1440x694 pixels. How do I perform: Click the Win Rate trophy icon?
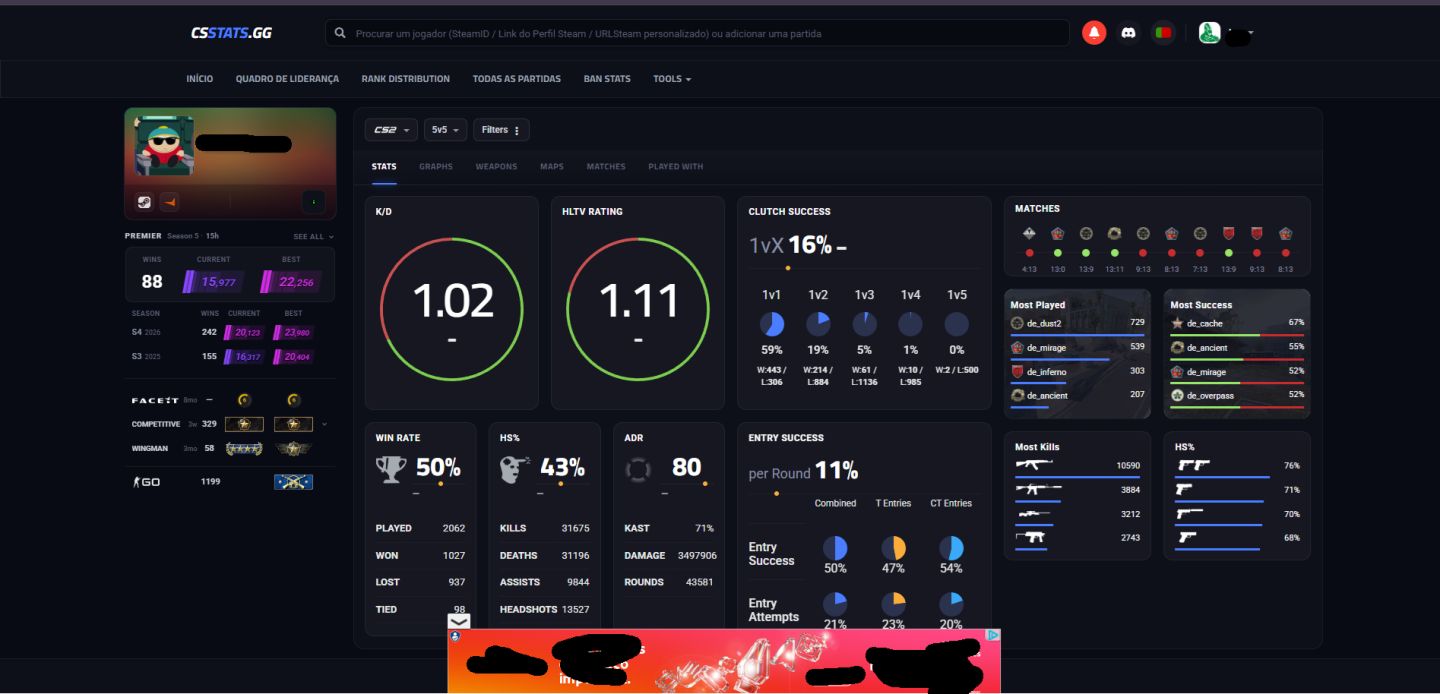391,469
